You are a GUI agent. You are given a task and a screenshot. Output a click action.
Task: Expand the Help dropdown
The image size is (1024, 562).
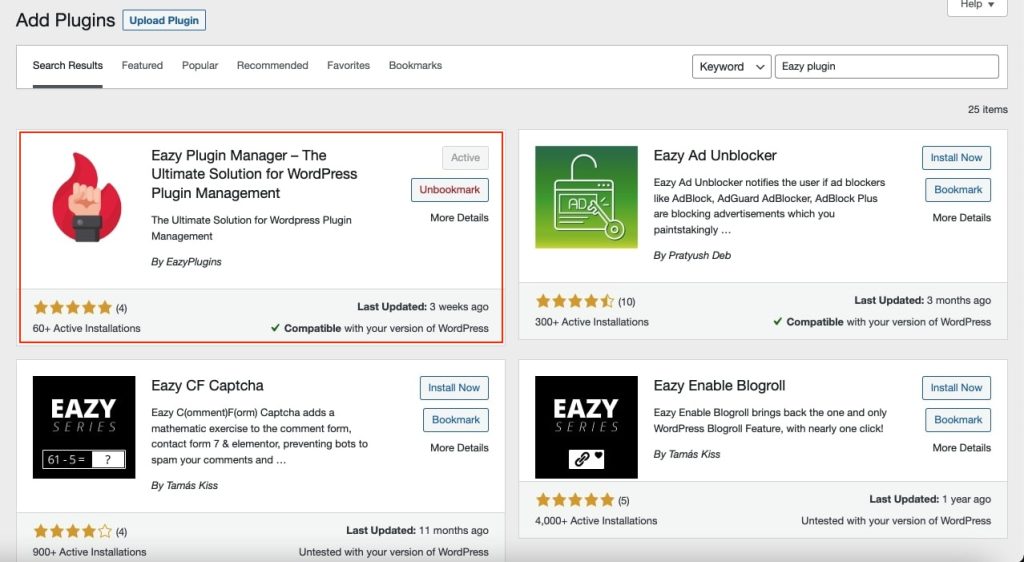977,5
